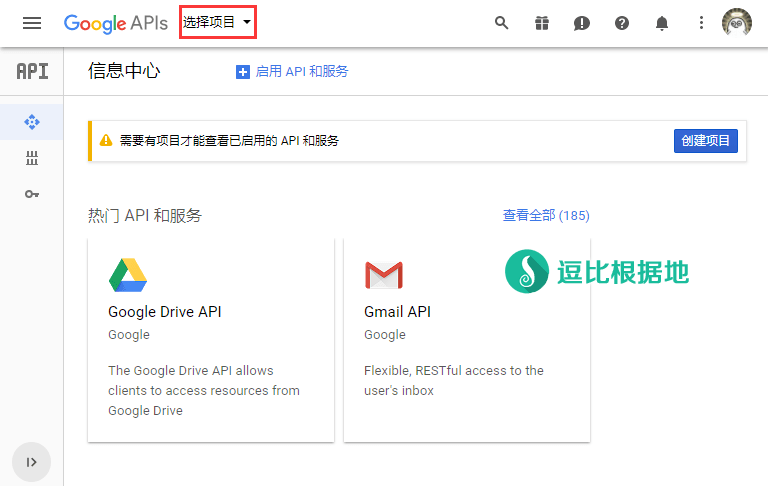This screenshot has height=486, width=768.
Task: Open the Gmail API card
Action: (466, 340)
